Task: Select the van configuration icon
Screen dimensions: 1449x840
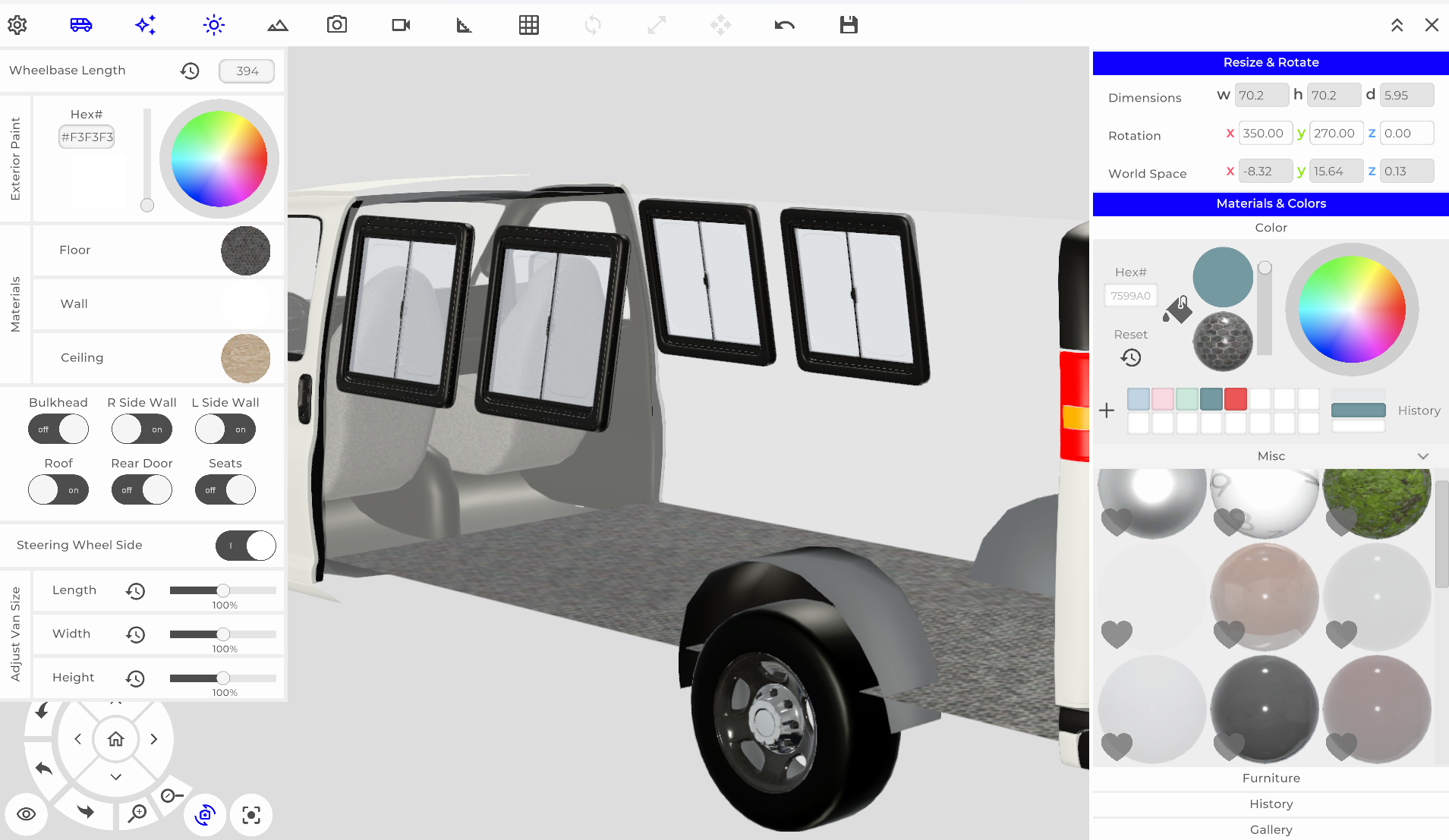Action: pyautogui.click(x=81, y=25)
